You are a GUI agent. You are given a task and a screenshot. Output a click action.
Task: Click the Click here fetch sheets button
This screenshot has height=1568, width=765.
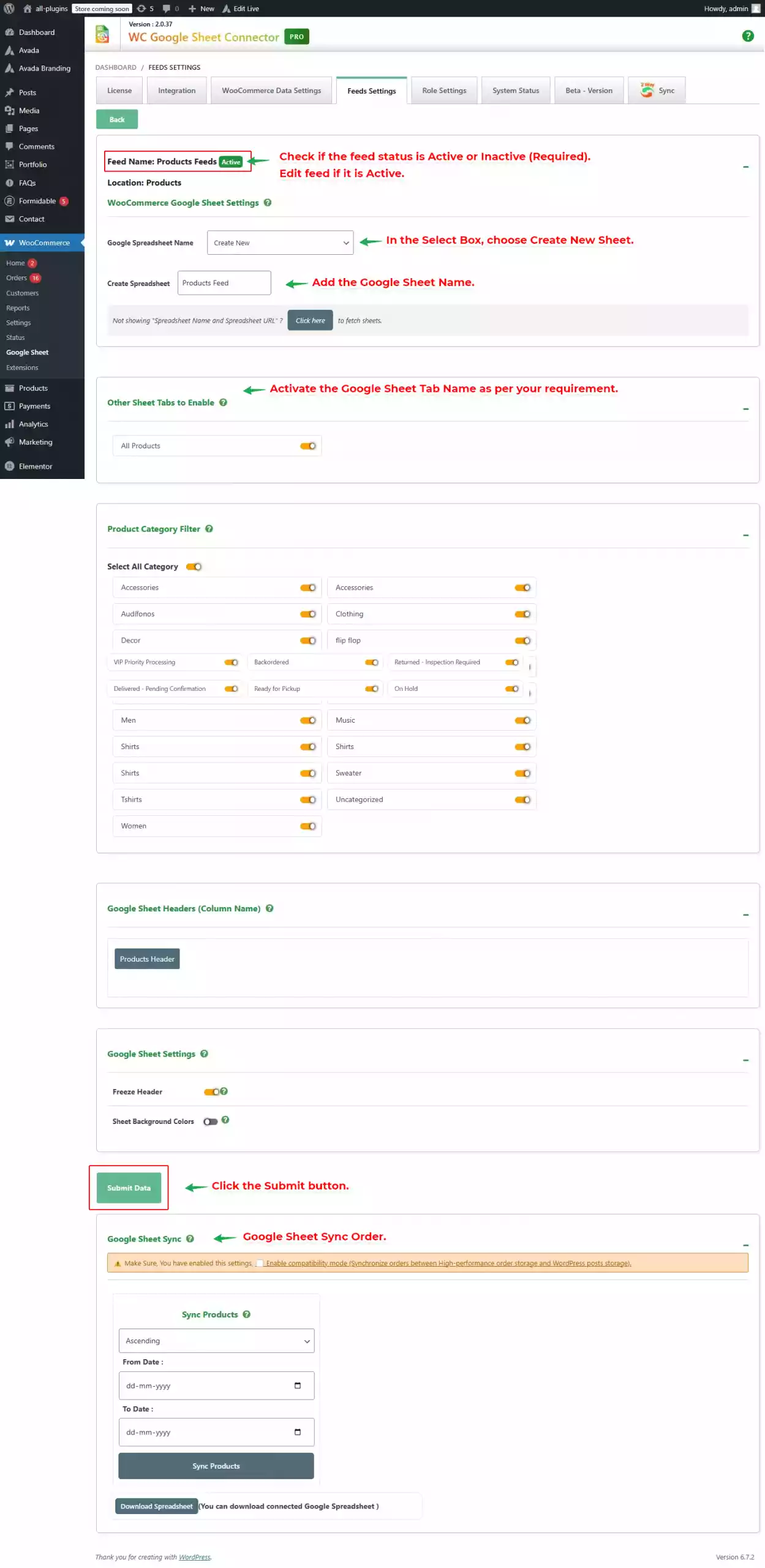tap(311, 320)
